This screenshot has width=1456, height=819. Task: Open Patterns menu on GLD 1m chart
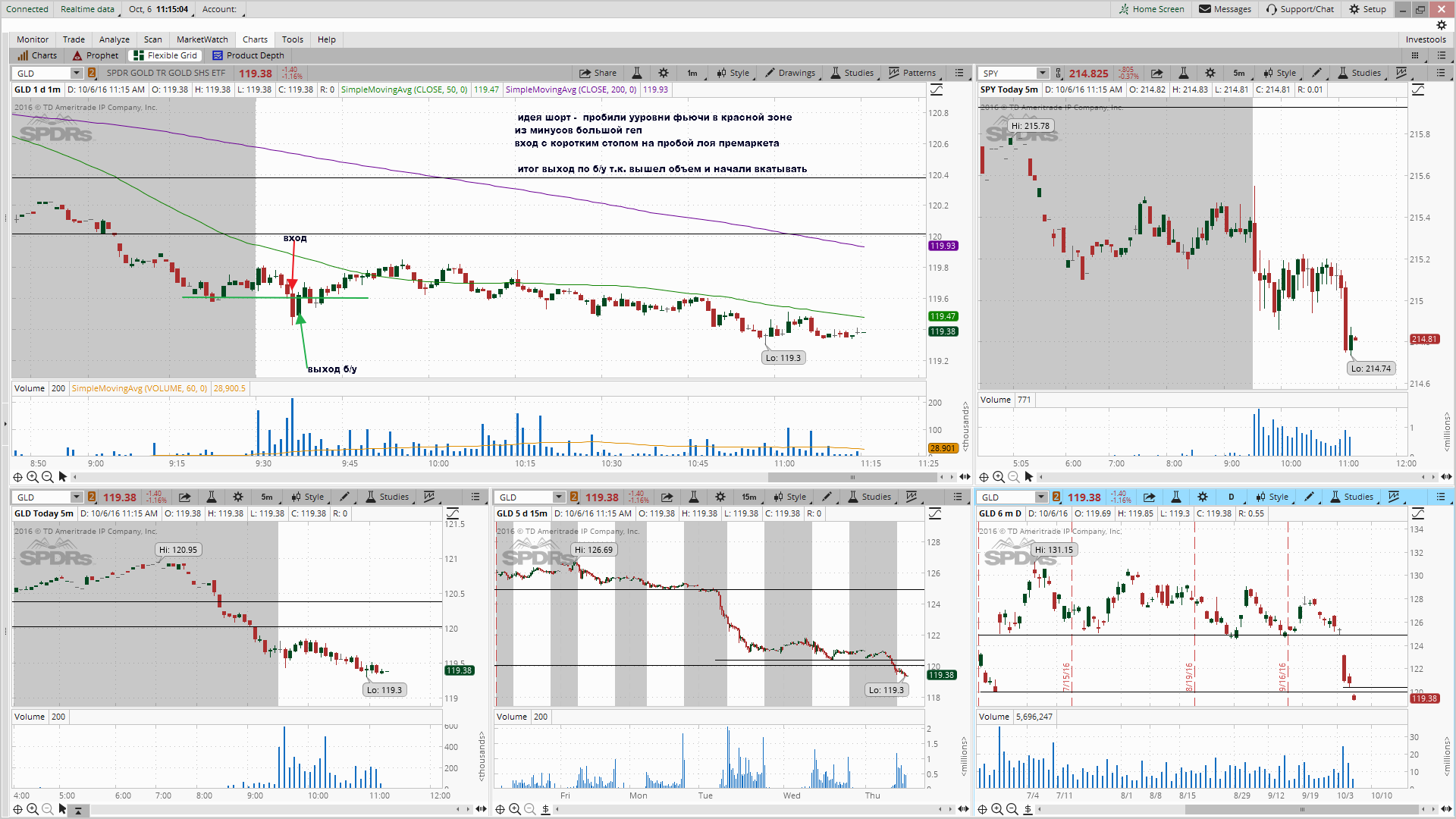(x=912, y=74)
